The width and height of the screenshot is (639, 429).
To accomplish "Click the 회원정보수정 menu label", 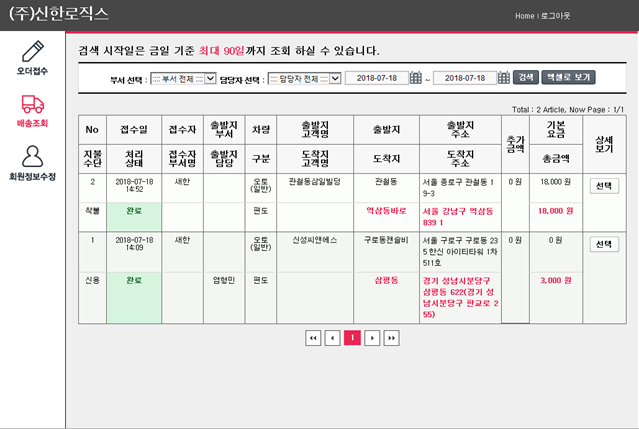I will pos(32,177).
